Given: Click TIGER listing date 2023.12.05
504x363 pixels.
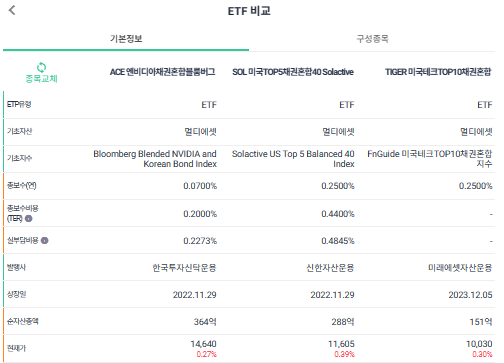Looking at the screenshot, I should (x=470, y=295).
